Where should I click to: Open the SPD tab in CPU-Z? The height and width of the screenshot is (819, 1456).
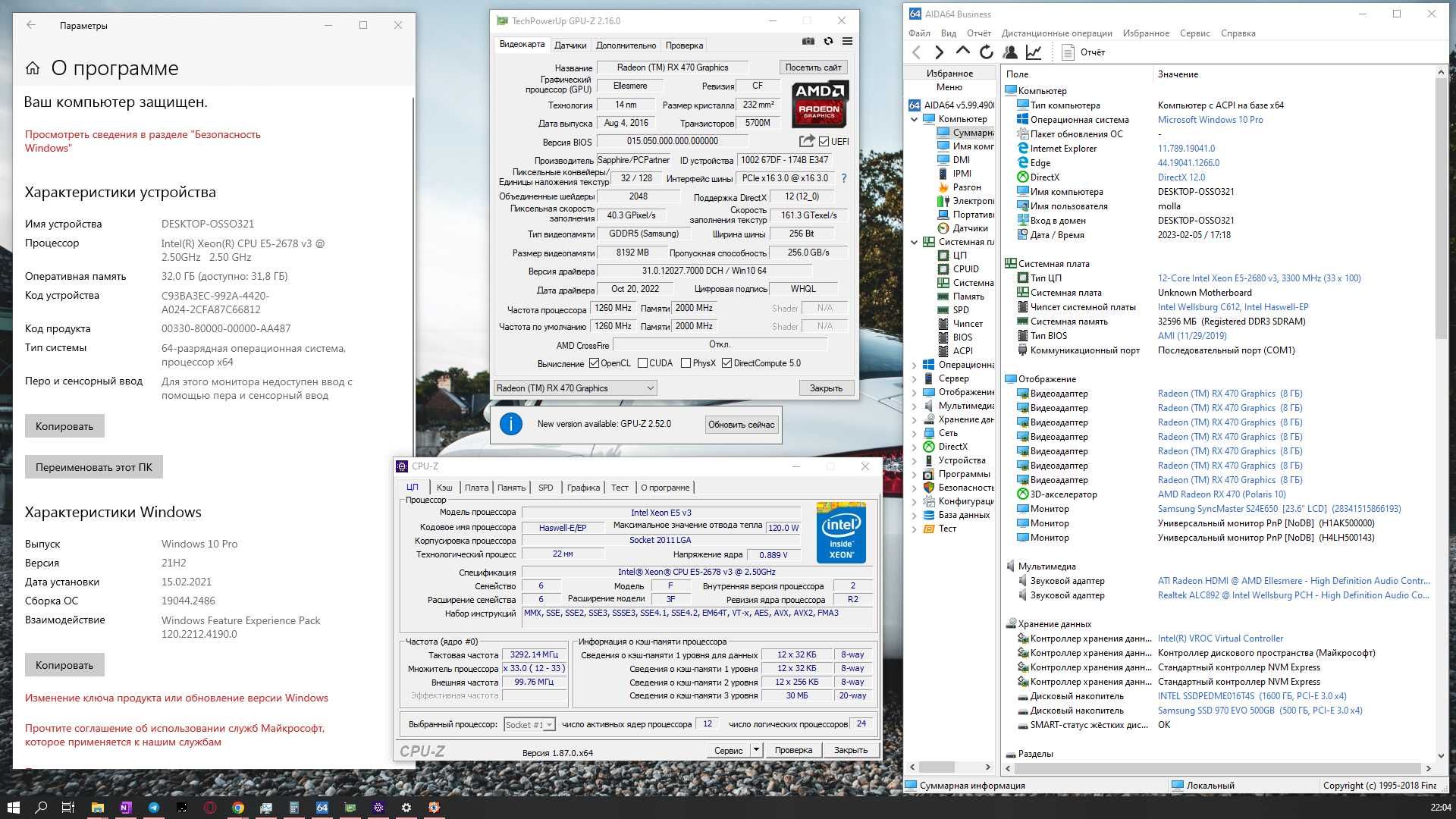click(x=546, y=488)
